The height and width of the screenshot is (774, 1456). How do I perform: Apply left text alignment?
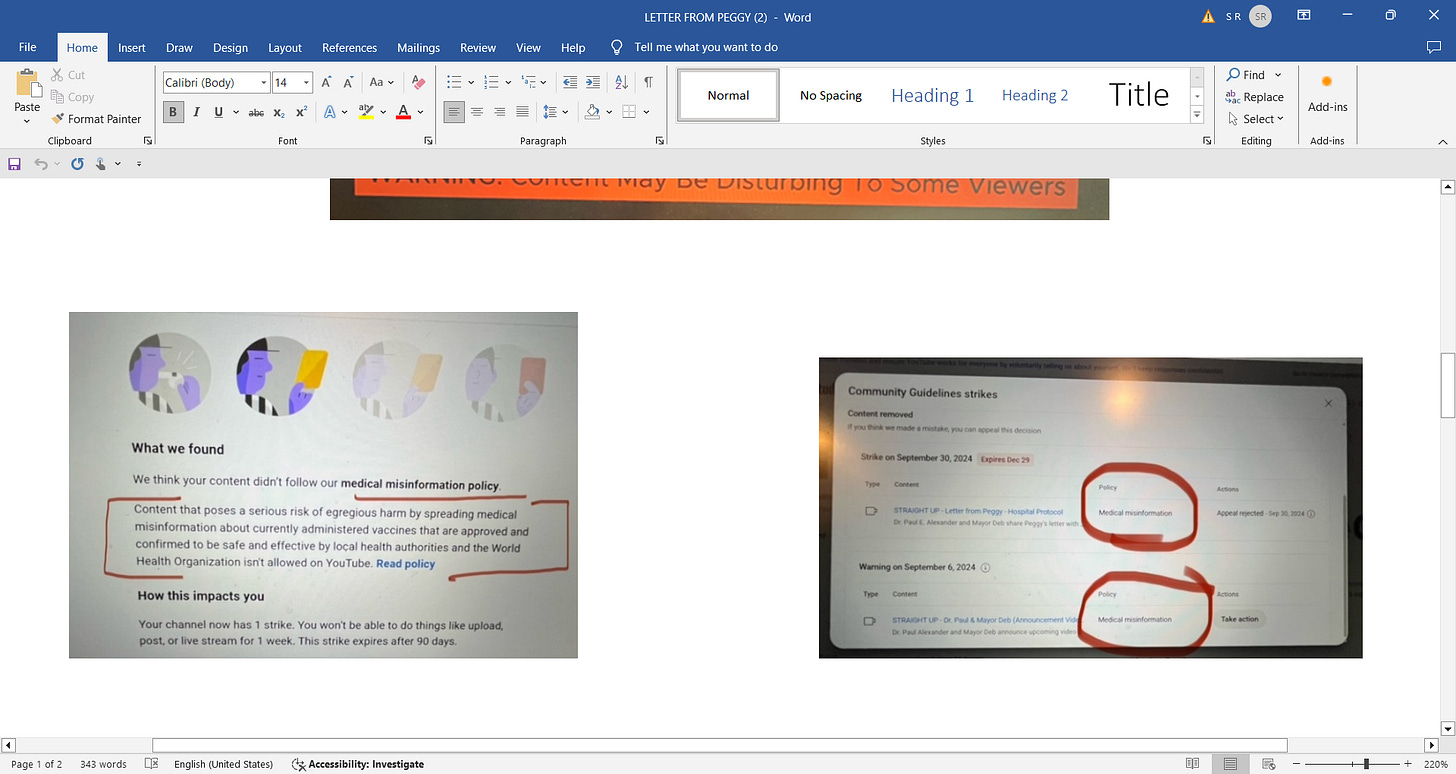point(454,112)
